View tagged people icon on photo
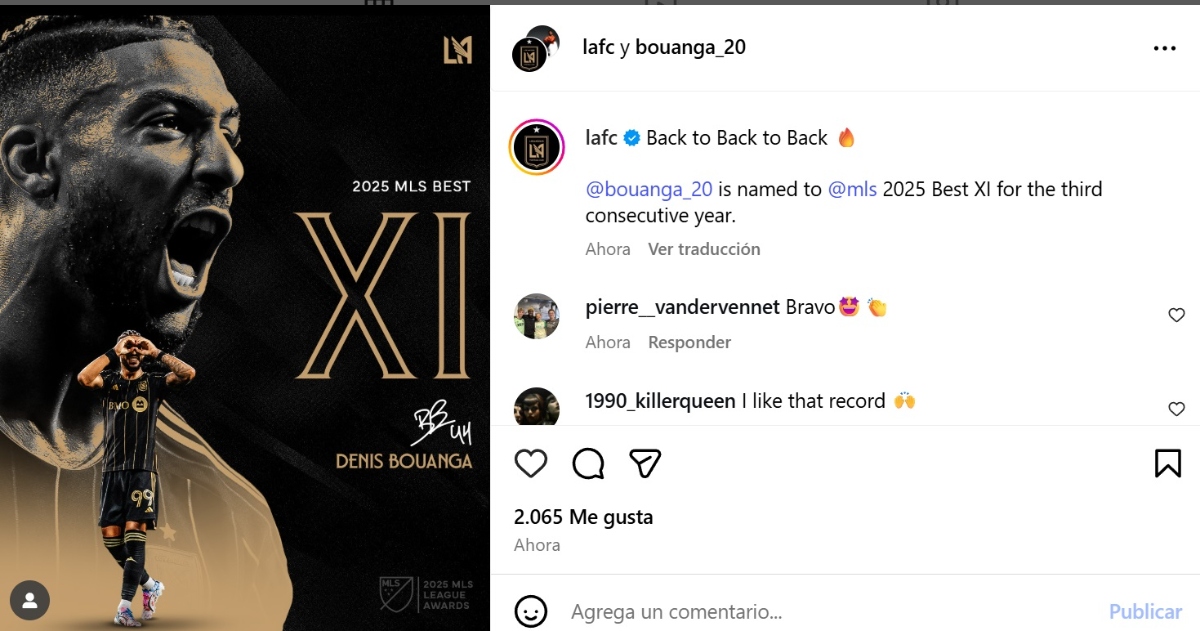This screenshot has height=631, width=1200. click(x=30, y=600)
